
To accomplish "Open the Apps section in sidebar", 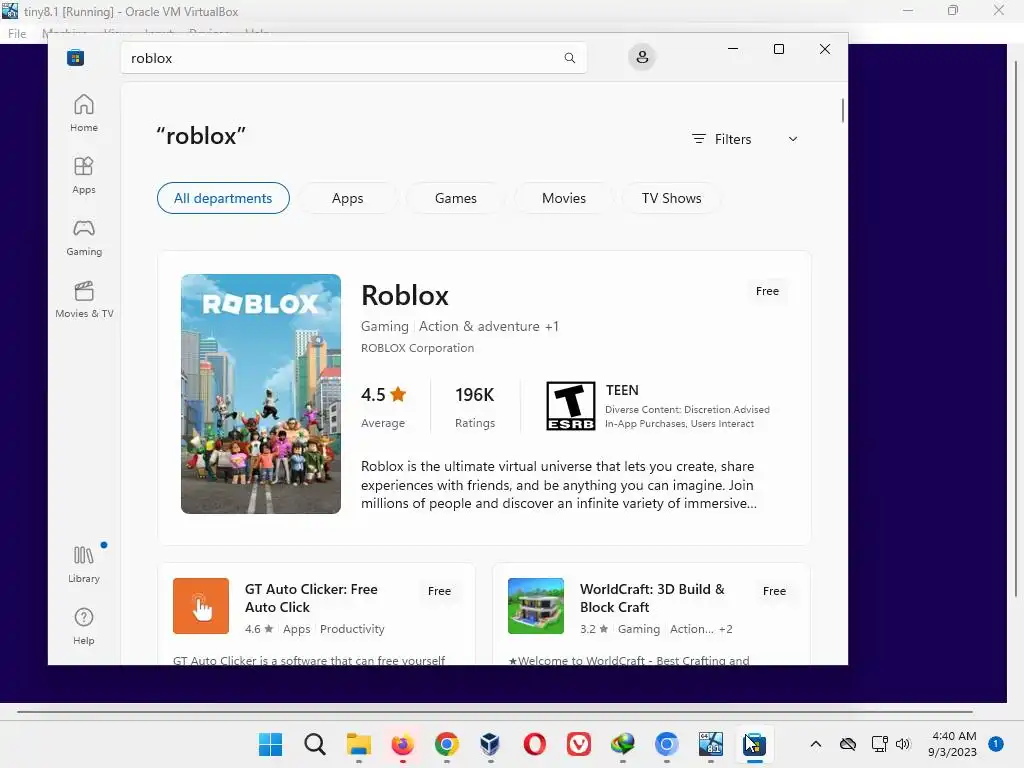I will 84,175.
